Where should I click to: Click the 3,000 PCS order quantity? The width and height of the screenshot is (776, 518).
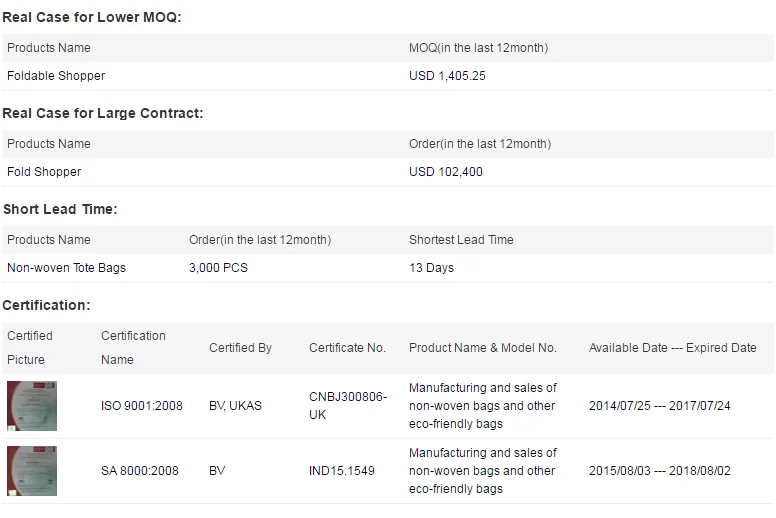[218, 268]
